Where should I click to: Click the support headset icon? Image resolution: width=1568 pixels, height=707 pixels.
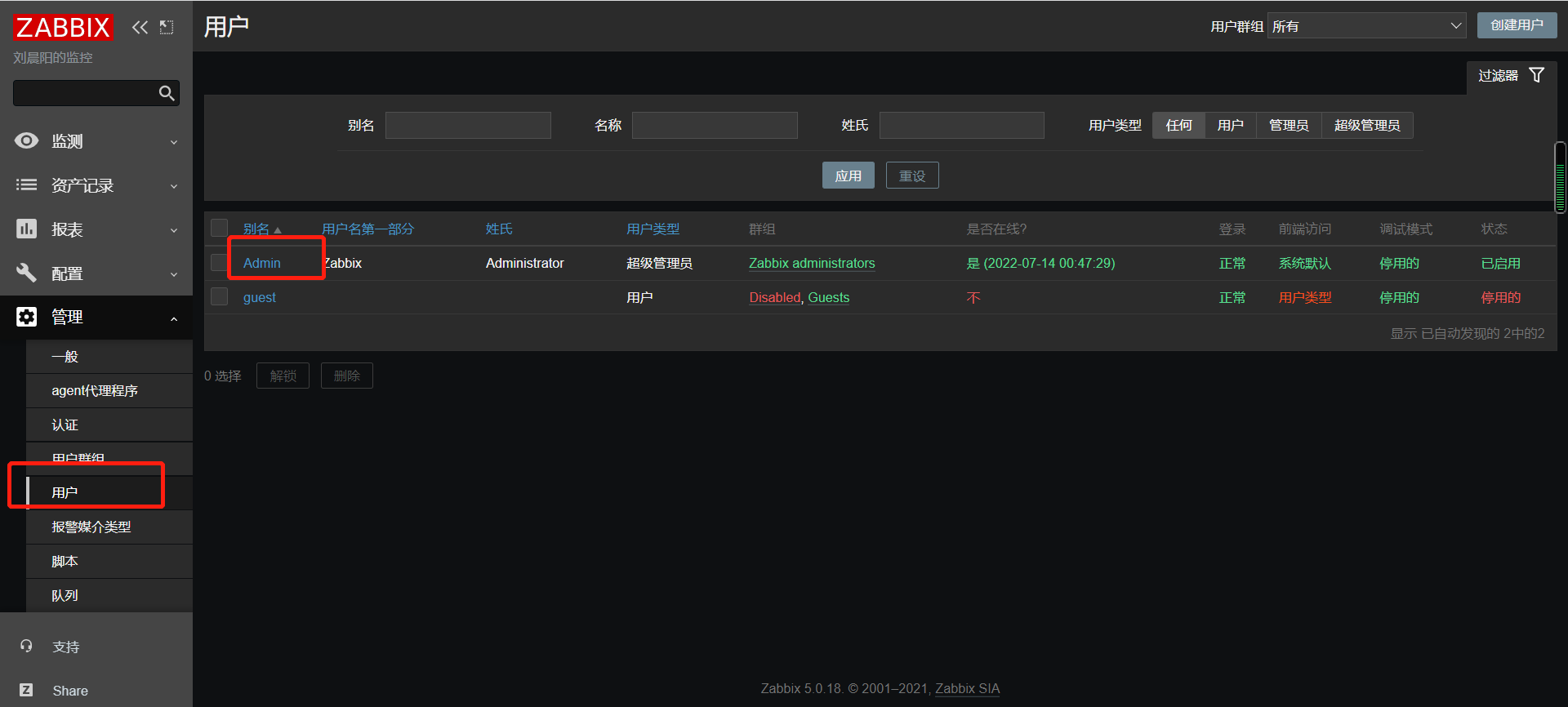(26, 647)
